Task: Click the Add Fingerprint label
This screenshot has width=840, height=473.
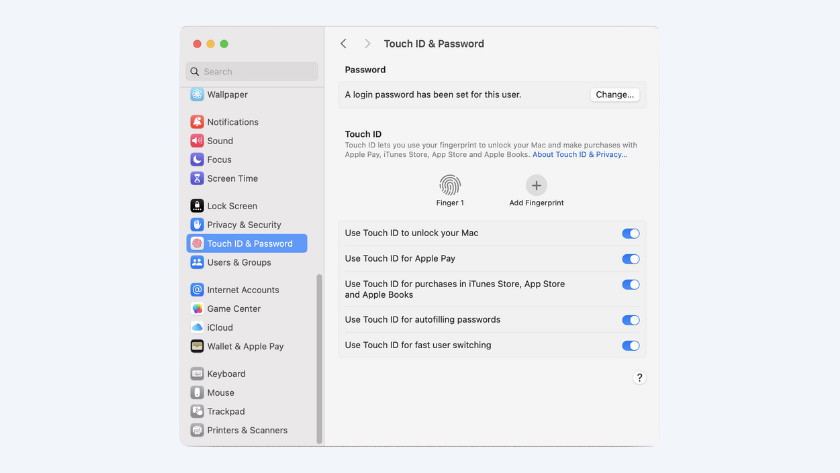Action: pyautogui.click(x=536, y=202)
